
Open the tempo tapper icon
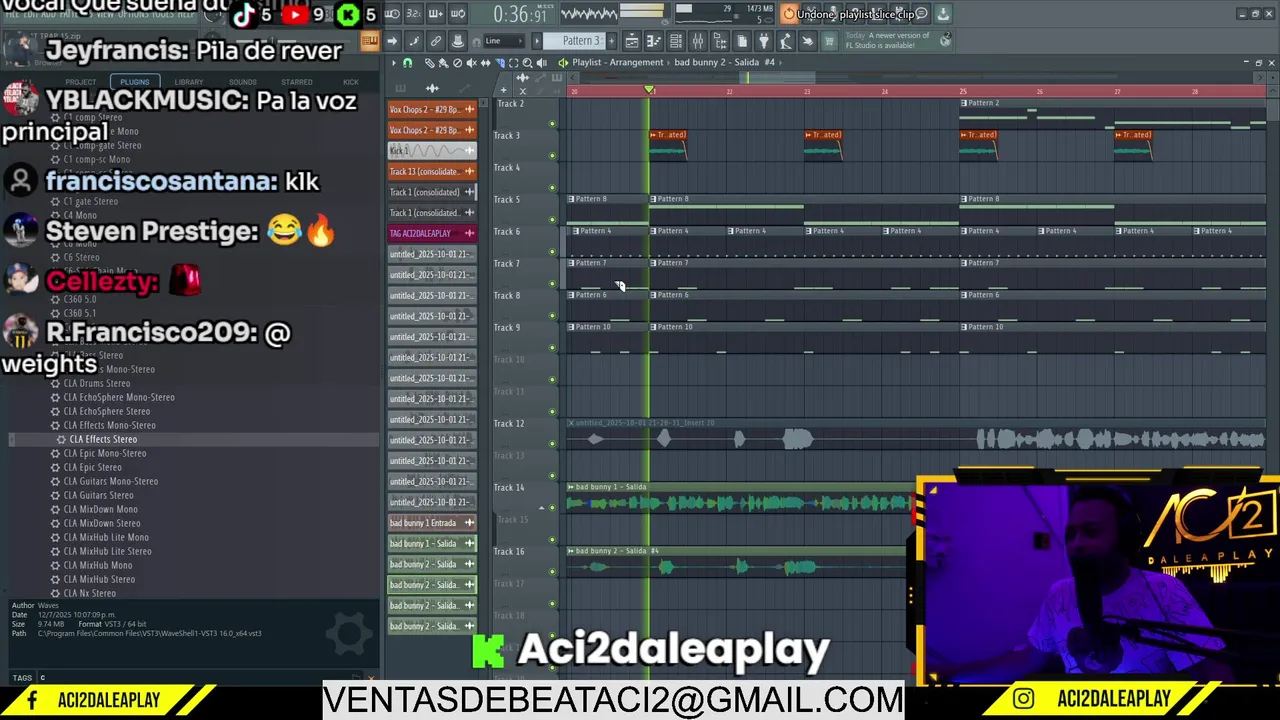click(786, 41)
